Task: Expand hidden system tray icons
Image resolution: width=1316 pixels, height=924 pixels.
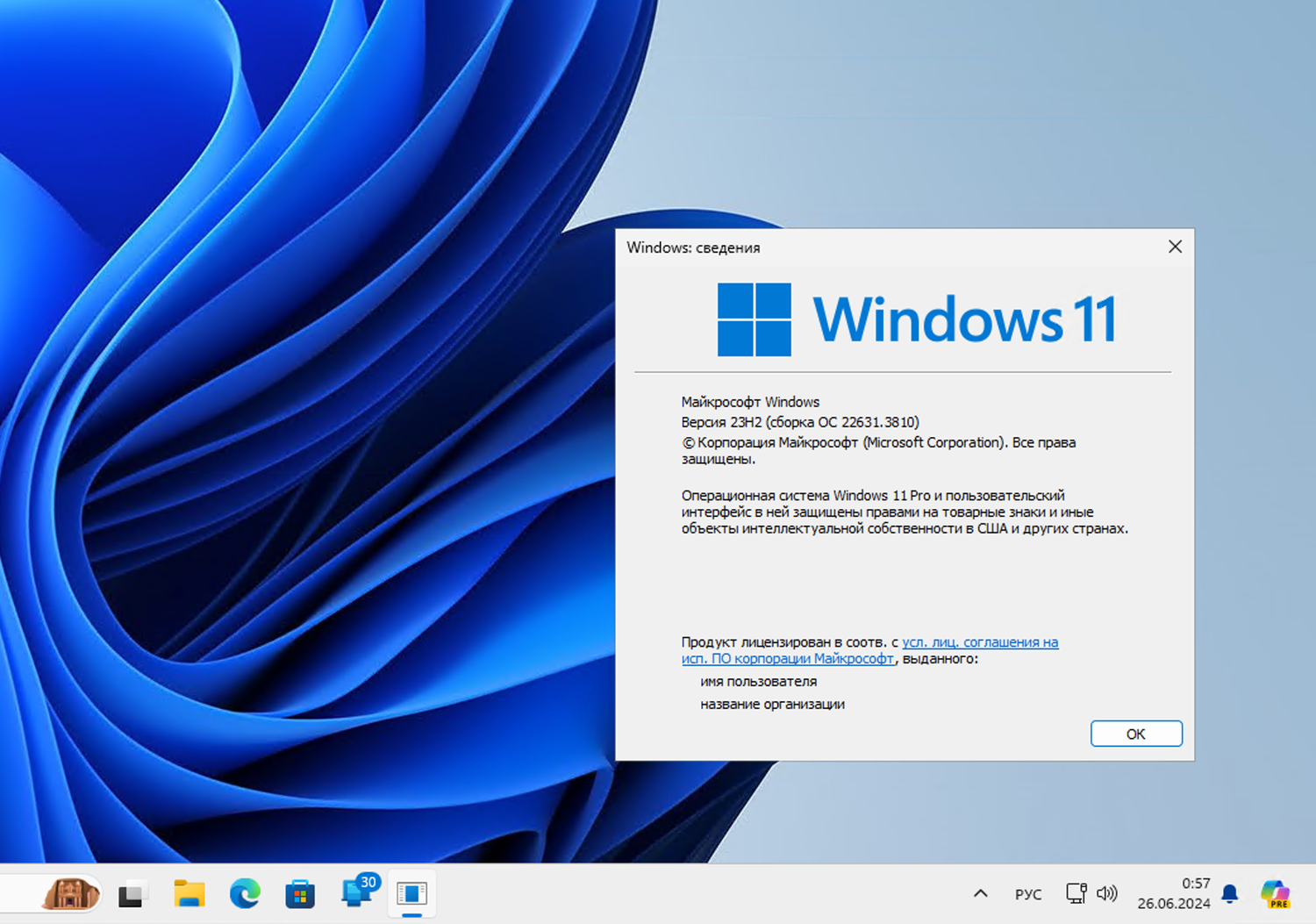Action: pyautogui.click(x=980, y=893)
